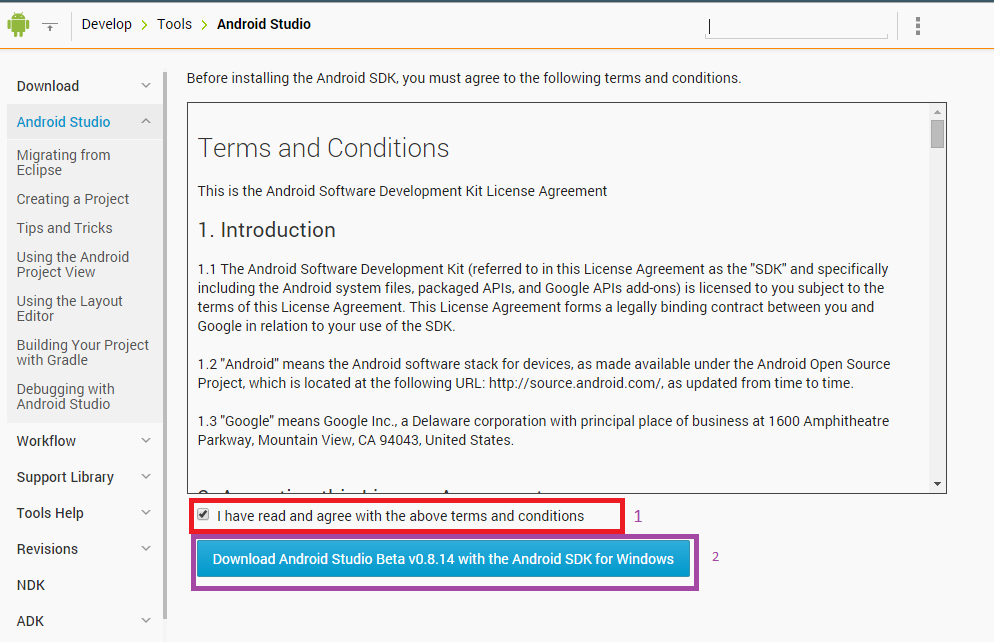Expand the Workflow sidebar section
The image size is (994, 642).
pyautogui.click(x=146, y=441)
